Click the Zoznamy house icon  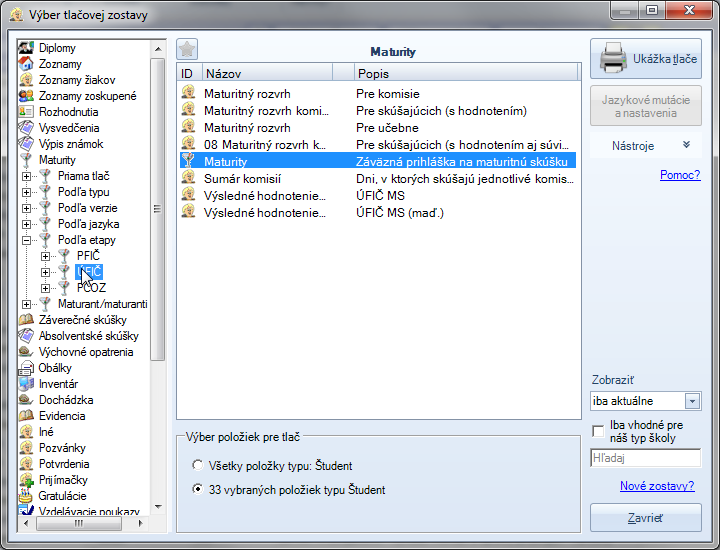[26, 64]
